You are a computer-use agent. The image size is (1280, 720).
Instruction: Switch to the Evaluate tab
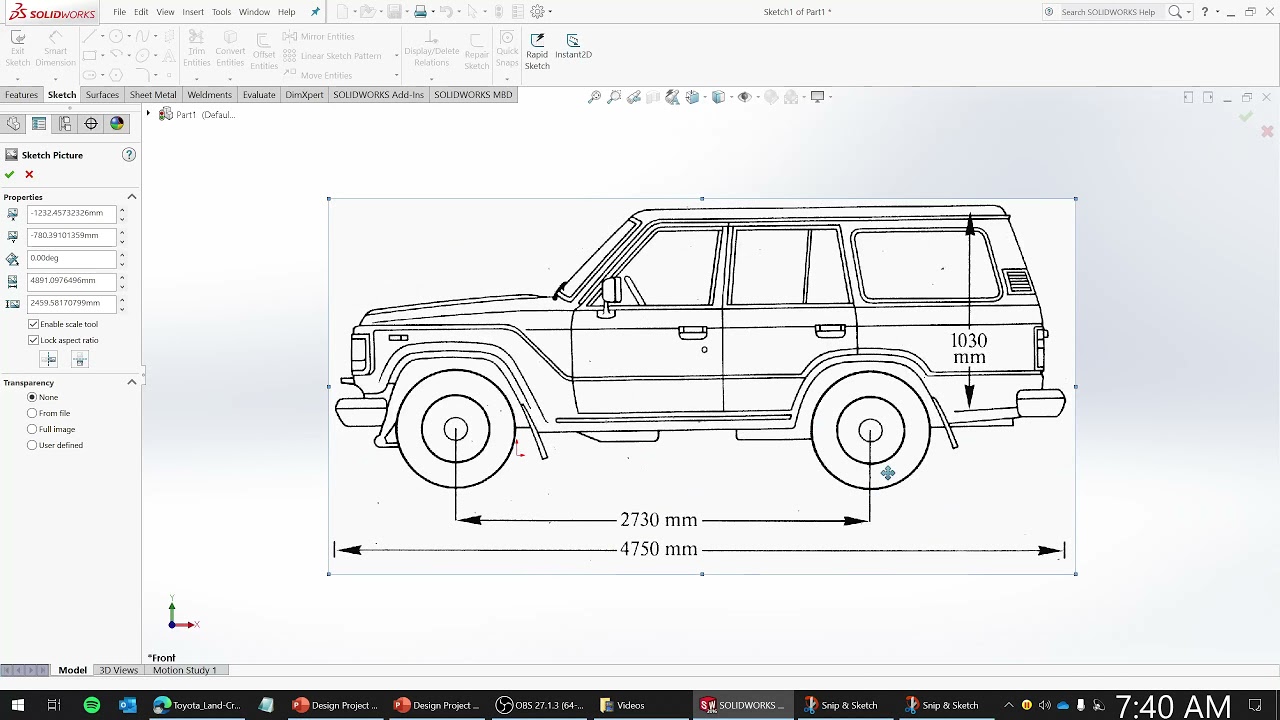(x=259, y=95)
